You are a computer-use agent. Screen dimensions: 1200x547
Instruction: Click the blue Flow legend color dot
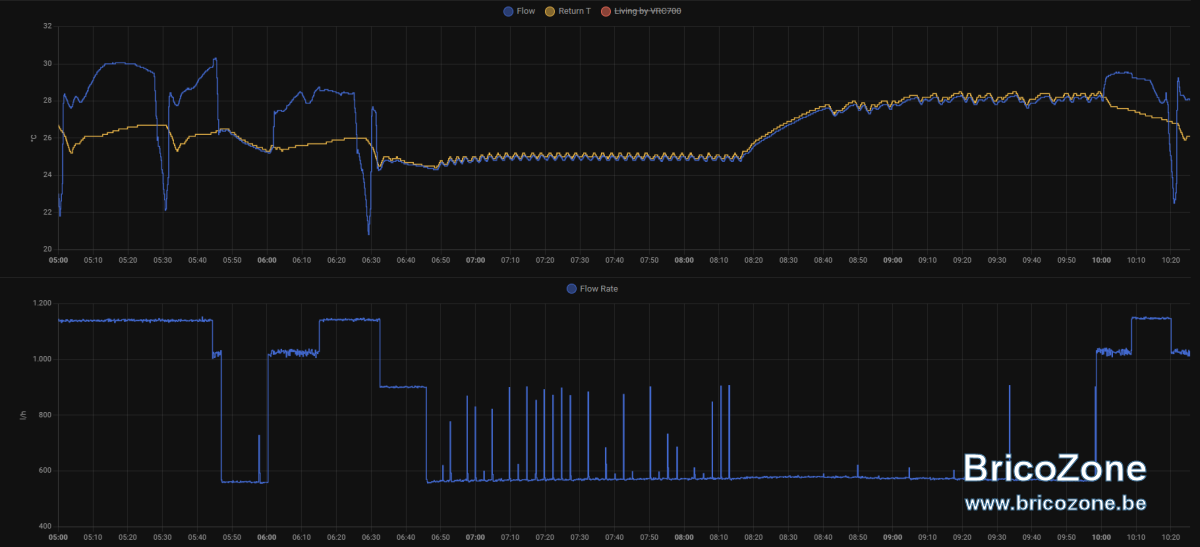509,11
